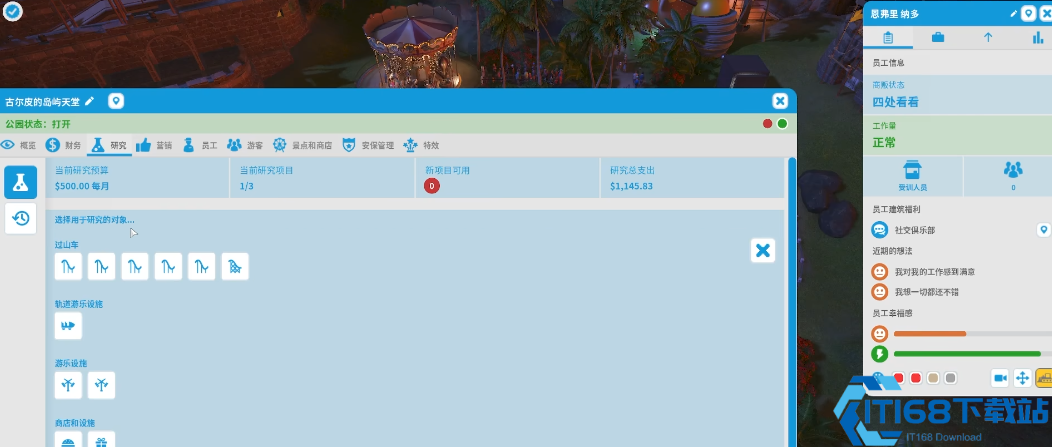1052x447 pixels.
Task: Open the 特效 effects tab
Action: tap(421, 145)
